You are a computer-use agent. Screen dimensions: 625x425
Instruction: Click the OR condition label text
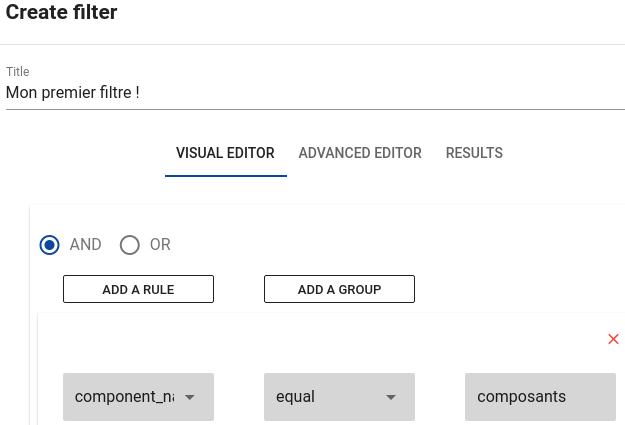coord(160,245)
